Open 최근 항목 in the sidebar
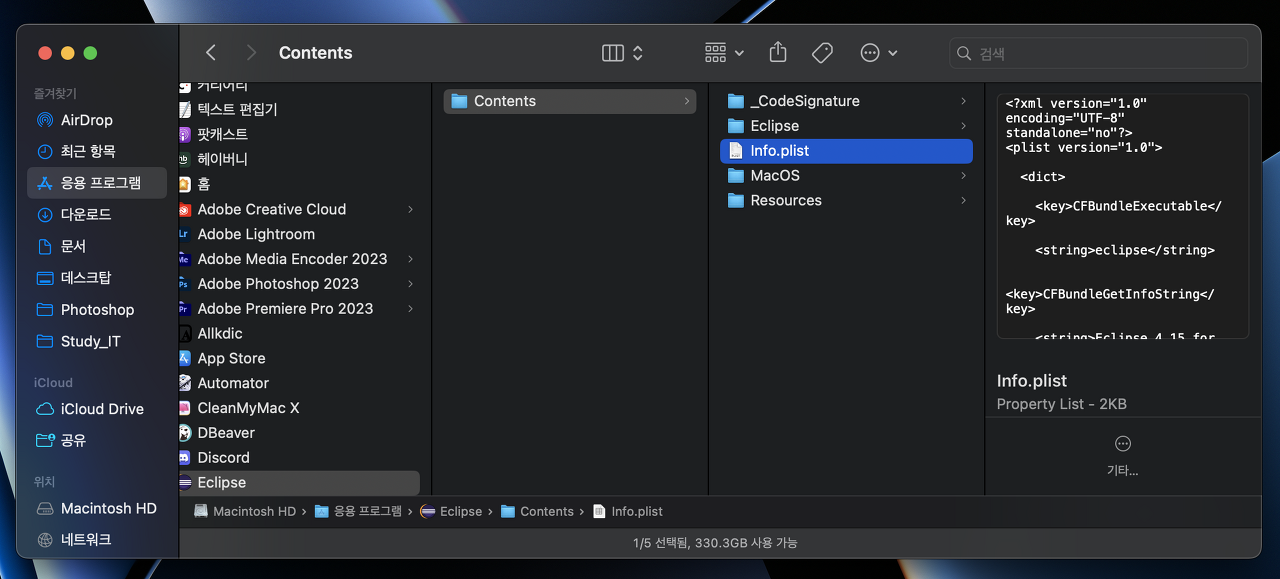 tap(97, 151)
